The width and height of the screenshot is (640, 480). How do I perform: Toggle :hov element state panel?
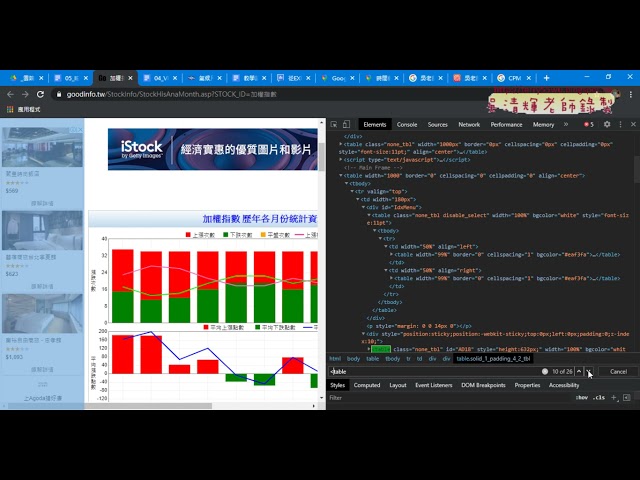[582, 398]
